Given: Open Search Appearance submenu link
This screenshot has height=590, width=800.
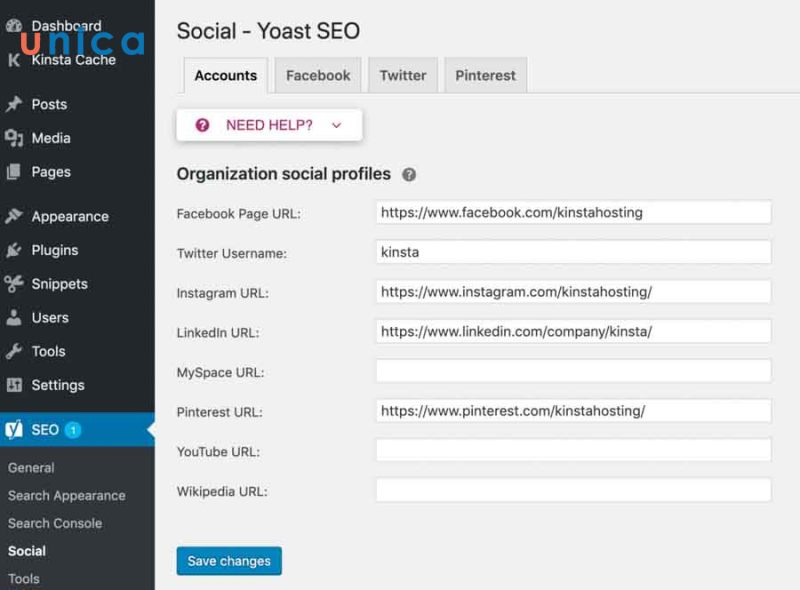Looking at the screenshot, I should pyautogui.click(x=67, y=495).
